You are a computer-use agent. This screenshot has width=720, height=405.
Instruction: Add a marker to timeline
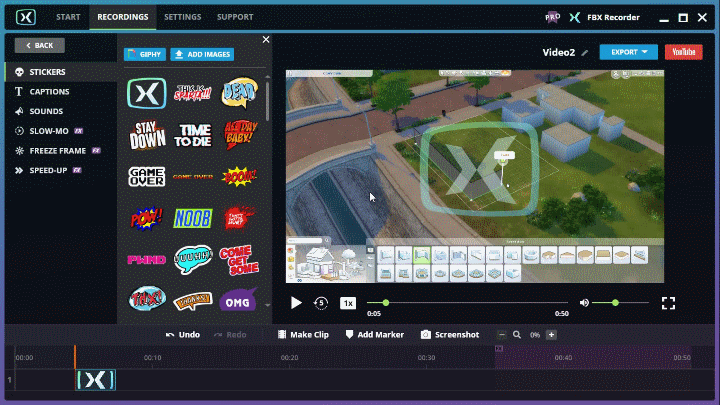[375, 335]
